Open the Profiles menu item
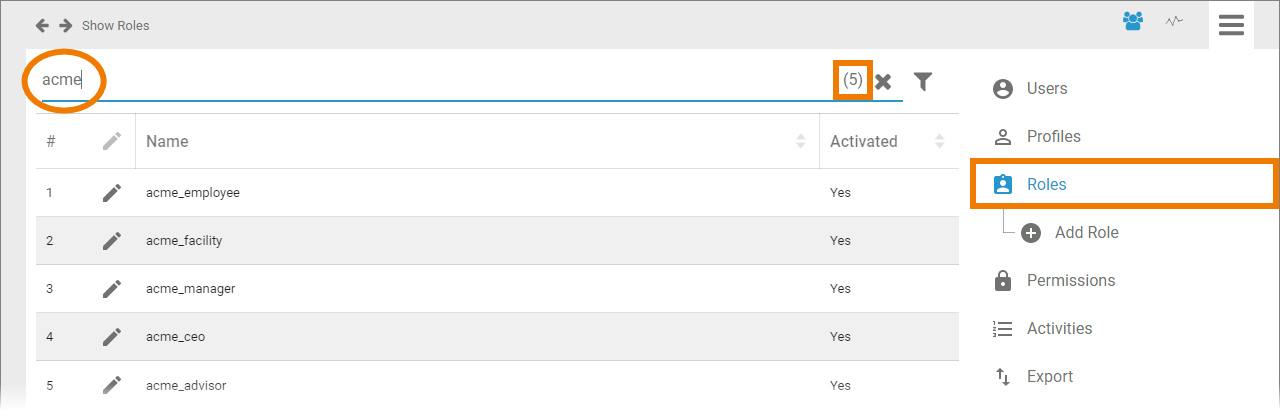Viewport: 1280px width, 411px height. 1053,137
